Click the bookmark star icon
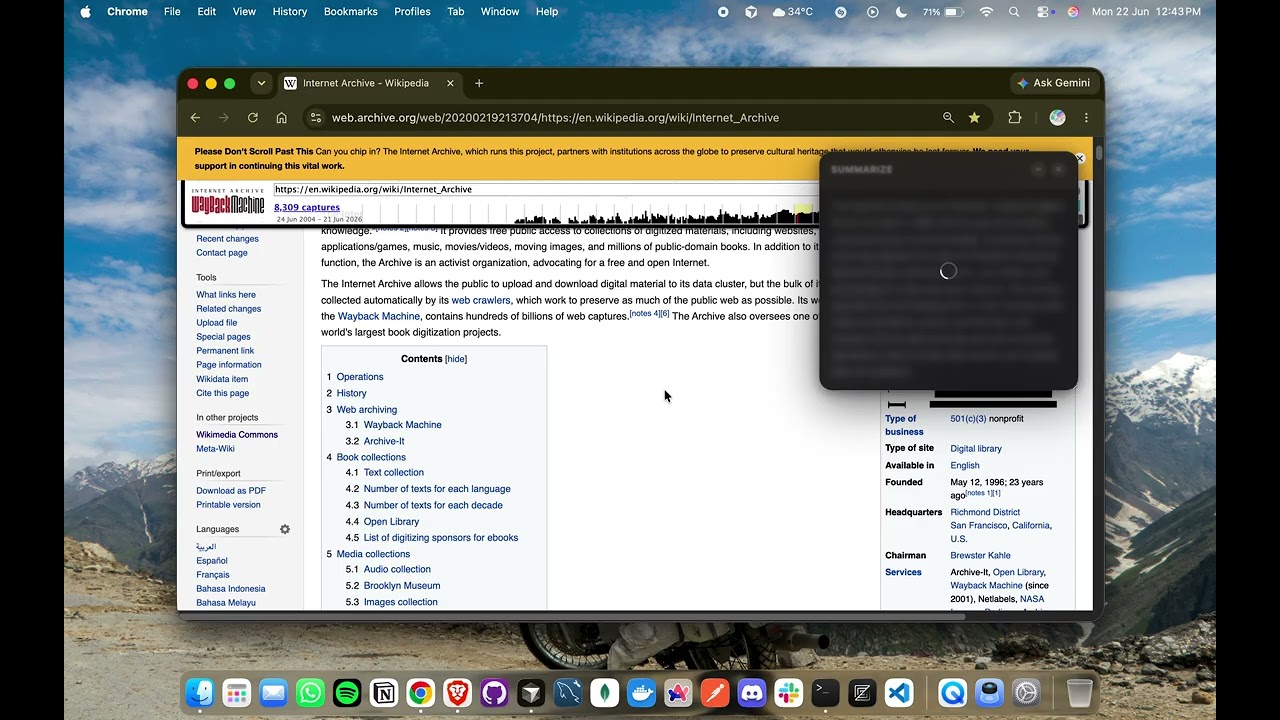Screen dimensions: 1280x720 coord(974,118)
